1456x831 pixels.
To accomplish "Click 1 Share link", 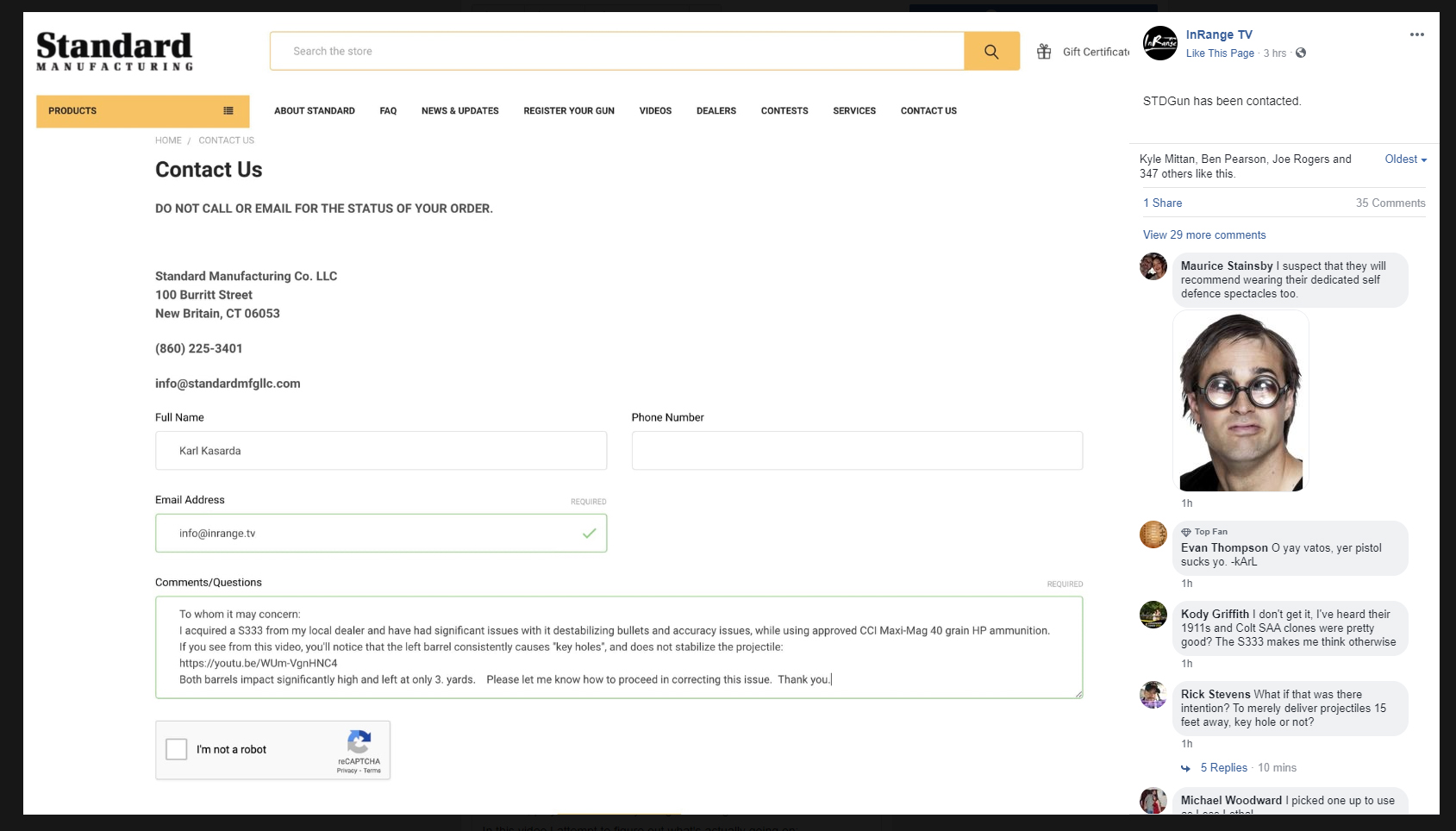I will click(x=1163, y=203).
